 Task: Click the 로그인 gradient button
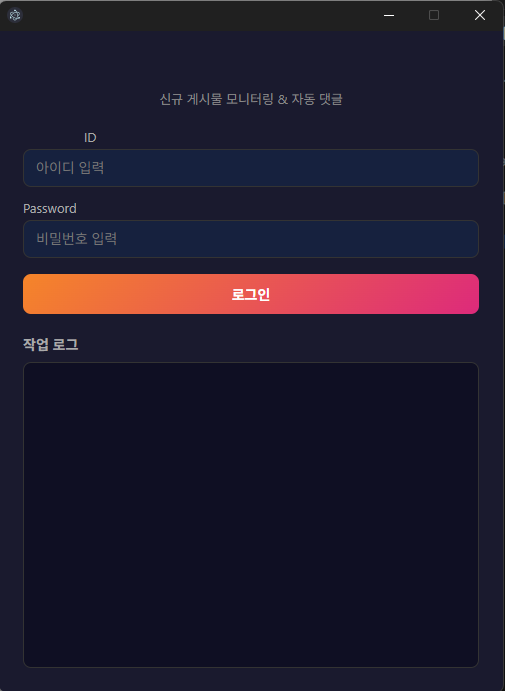(251, 294)
